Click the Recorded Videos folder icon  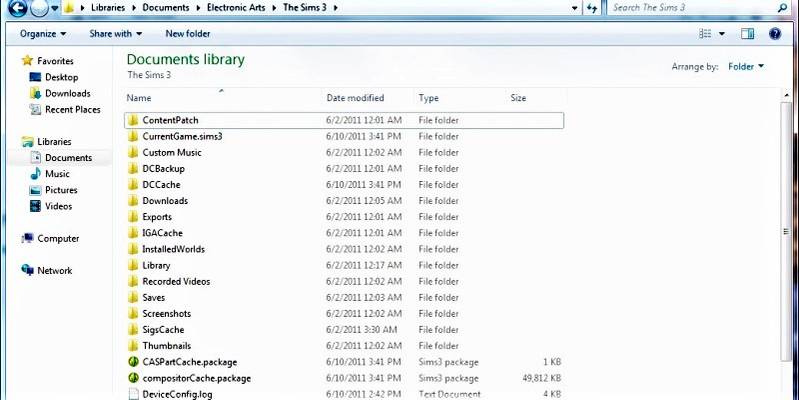pos(133,281)
